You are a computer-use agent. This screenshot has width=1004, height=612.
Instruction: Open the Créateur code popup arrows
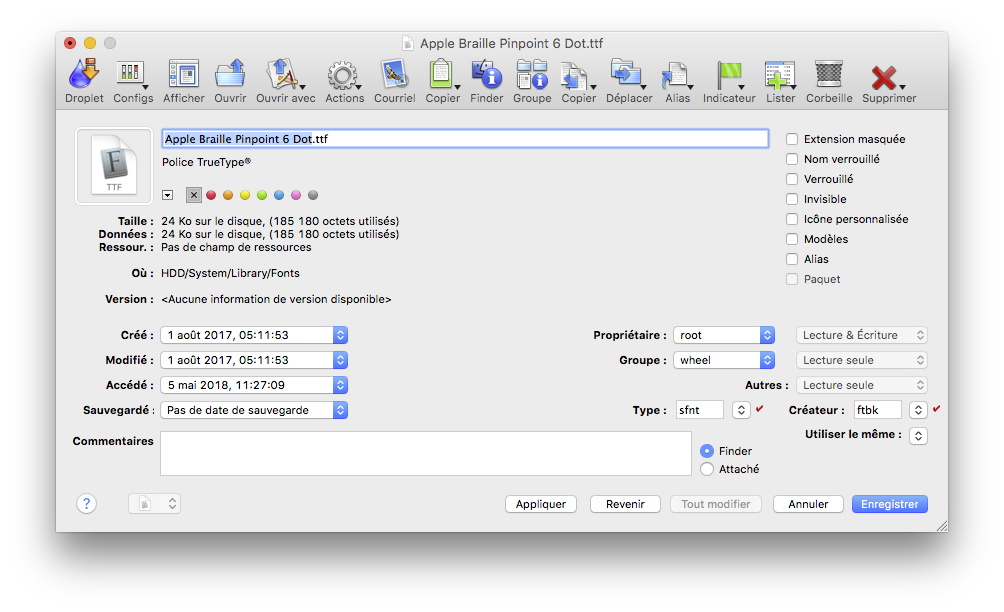click(918, 410)
